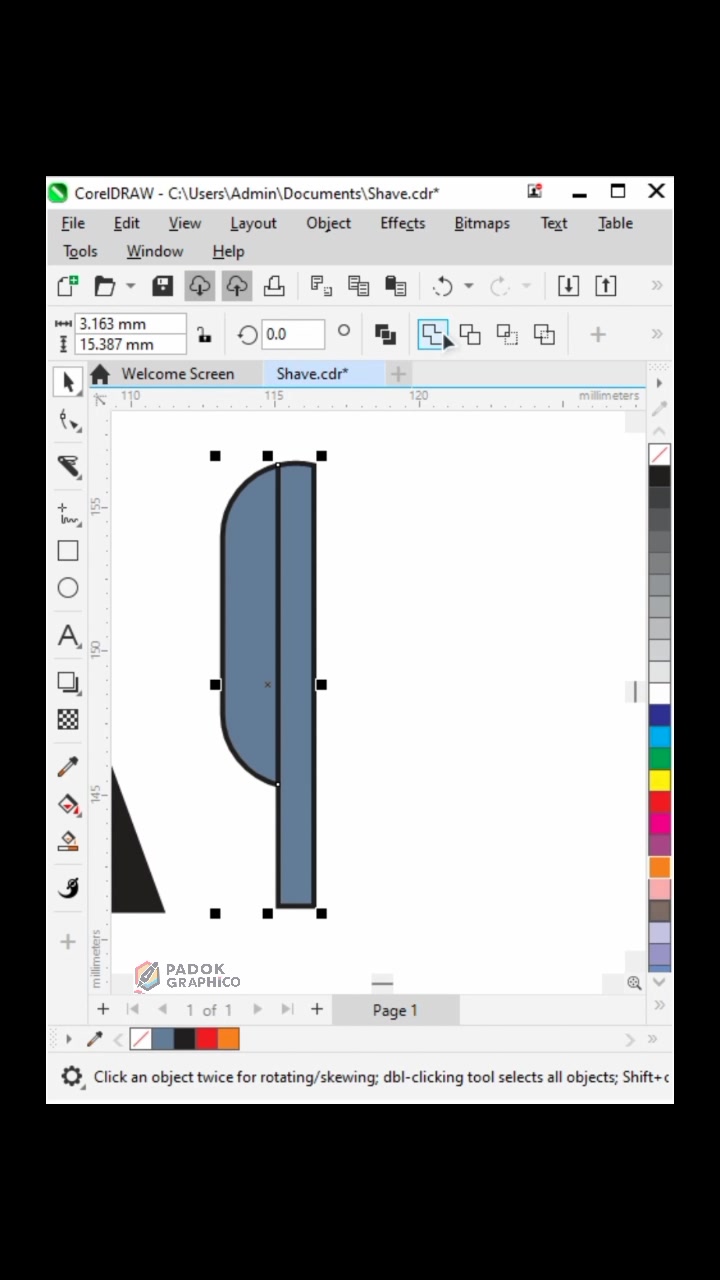Select the Color Eyedropper tool
The image size is (720, 1280).
point(68,767)
